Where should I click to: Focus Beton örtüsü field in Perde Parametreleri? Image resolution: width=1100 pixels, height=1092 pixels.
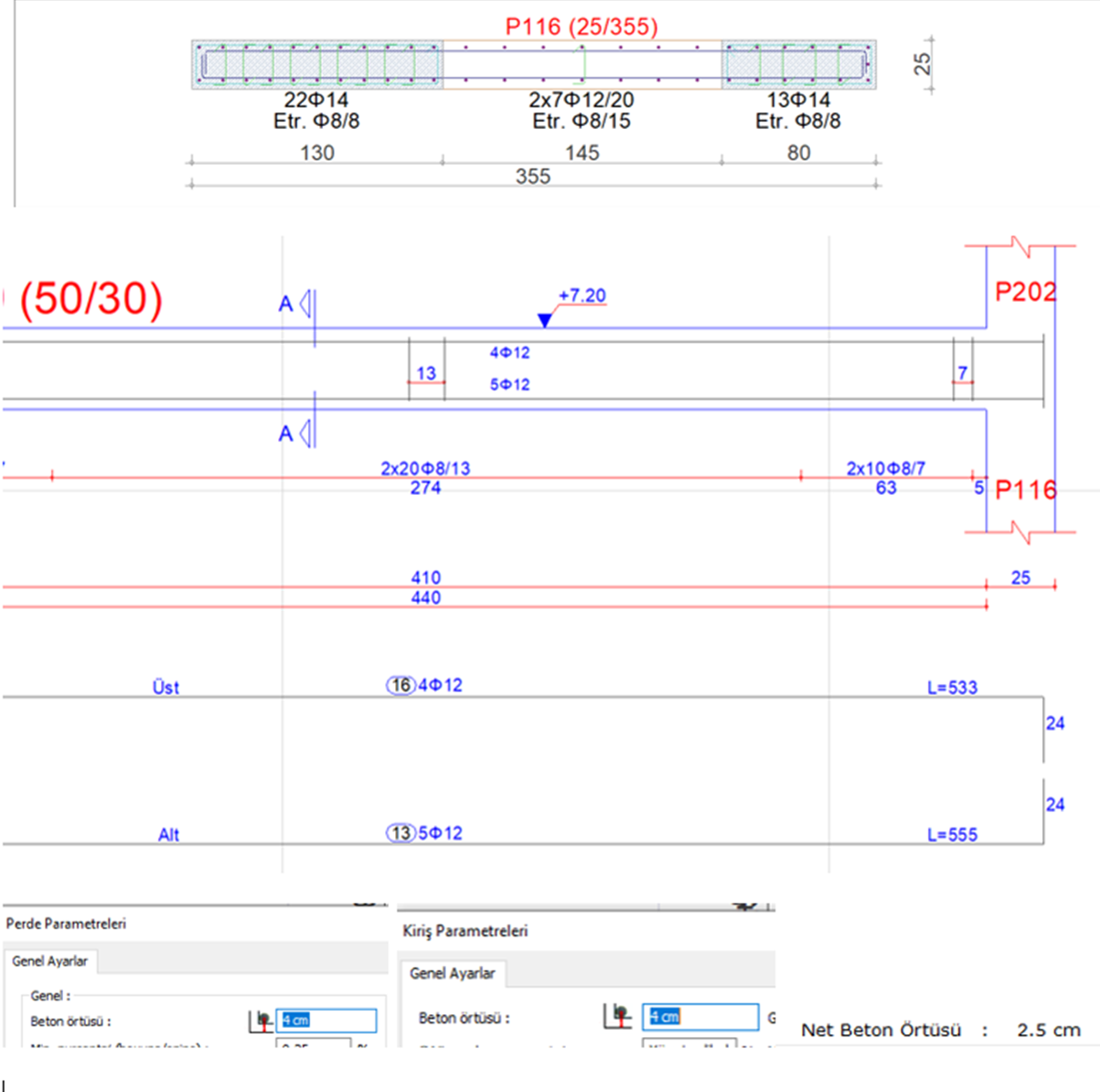[x=326, y=1021]
